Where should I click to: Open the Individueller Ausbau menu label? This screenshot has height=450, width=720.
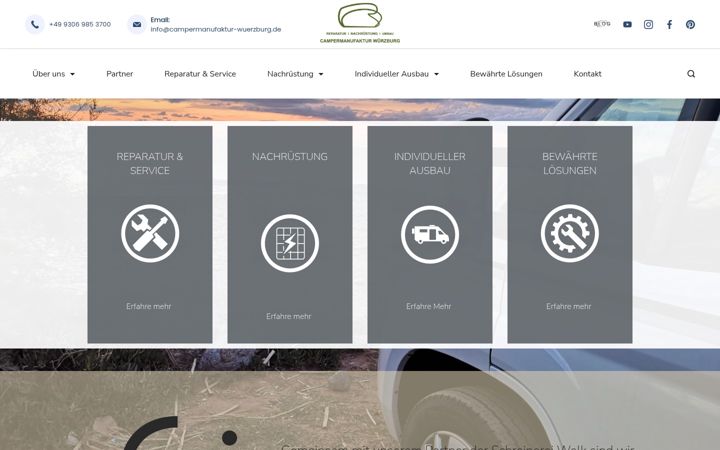coord(392,74)
